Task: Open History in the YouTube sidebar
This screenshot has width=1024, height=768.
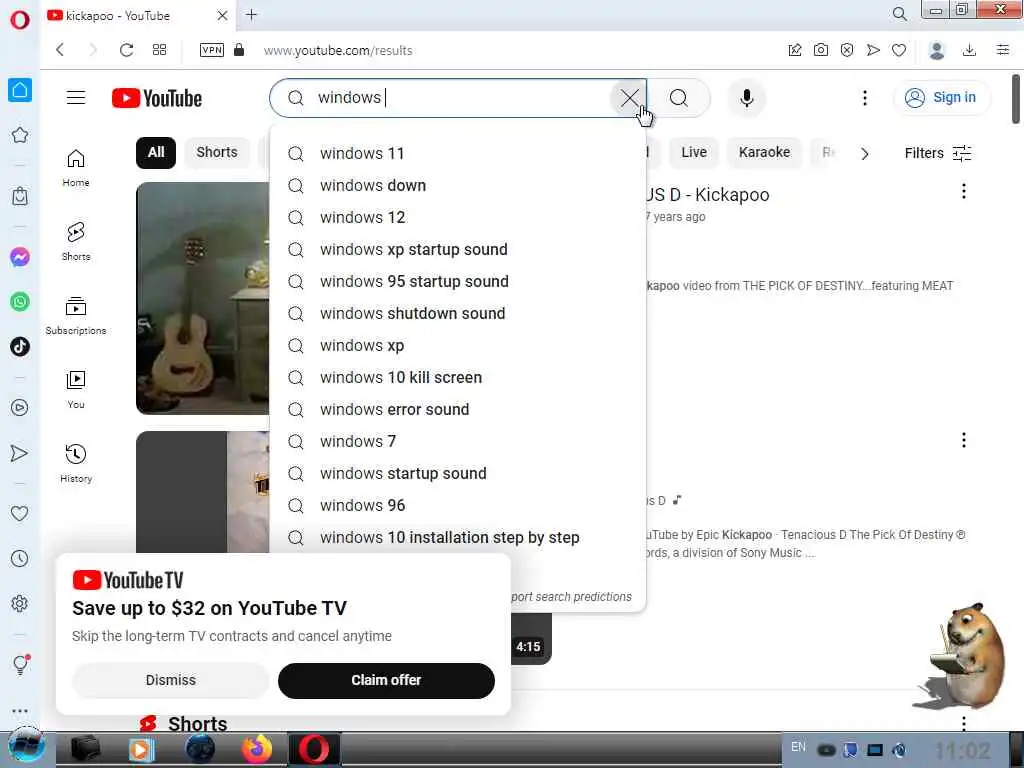Action: point(76,464)
